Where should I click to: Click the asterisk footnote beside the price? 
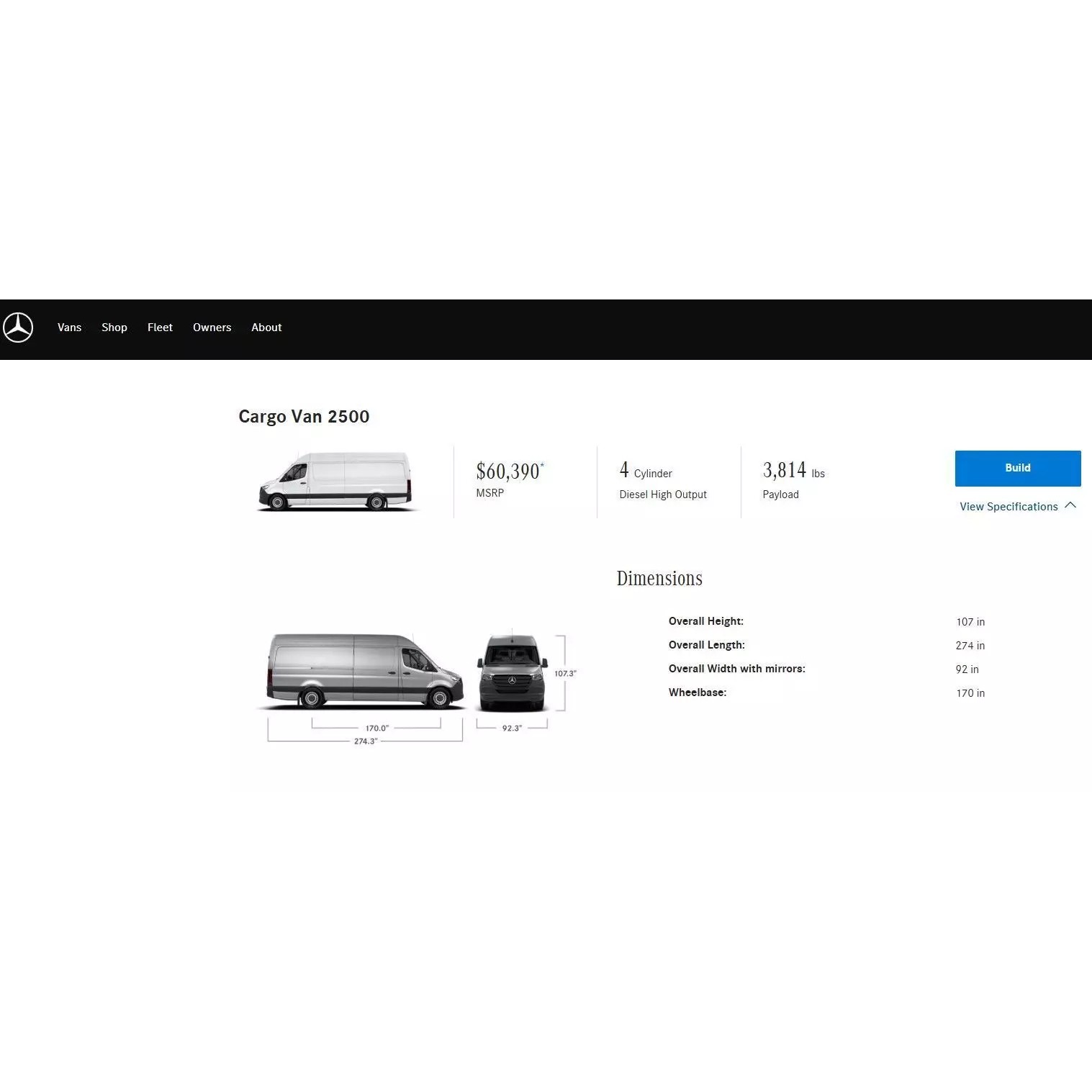[542, 465]
